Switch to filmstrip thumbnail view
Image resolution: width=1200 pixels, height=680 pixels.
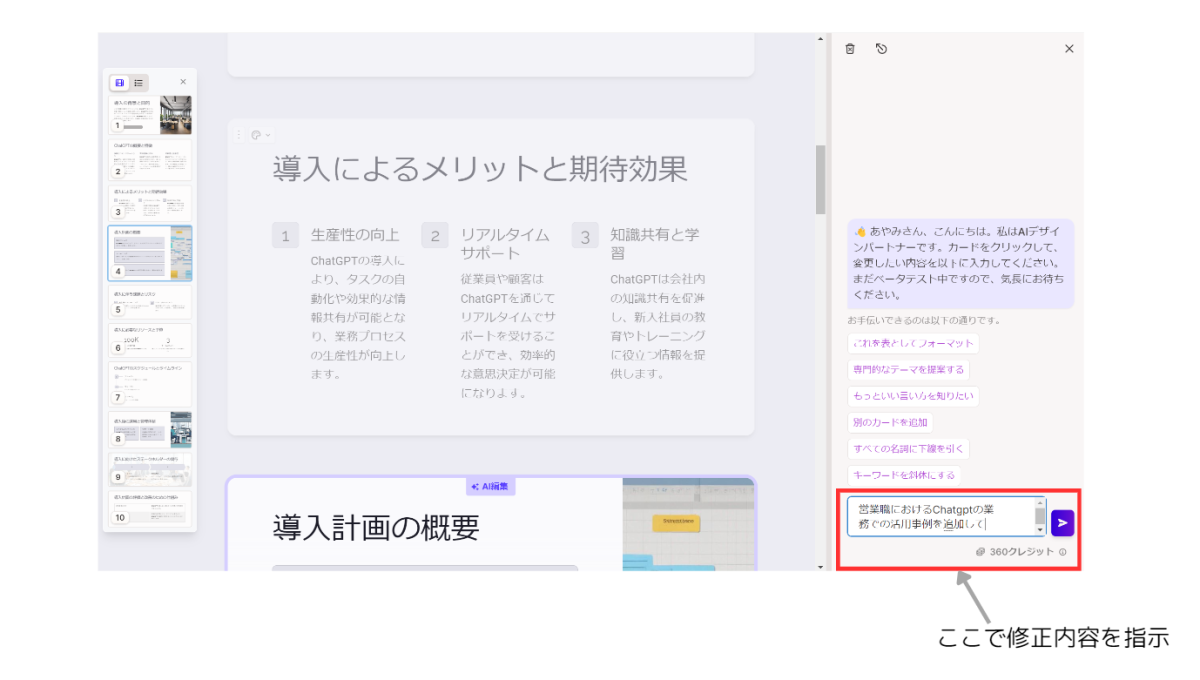pyautogui.click(x=120, y=83)
